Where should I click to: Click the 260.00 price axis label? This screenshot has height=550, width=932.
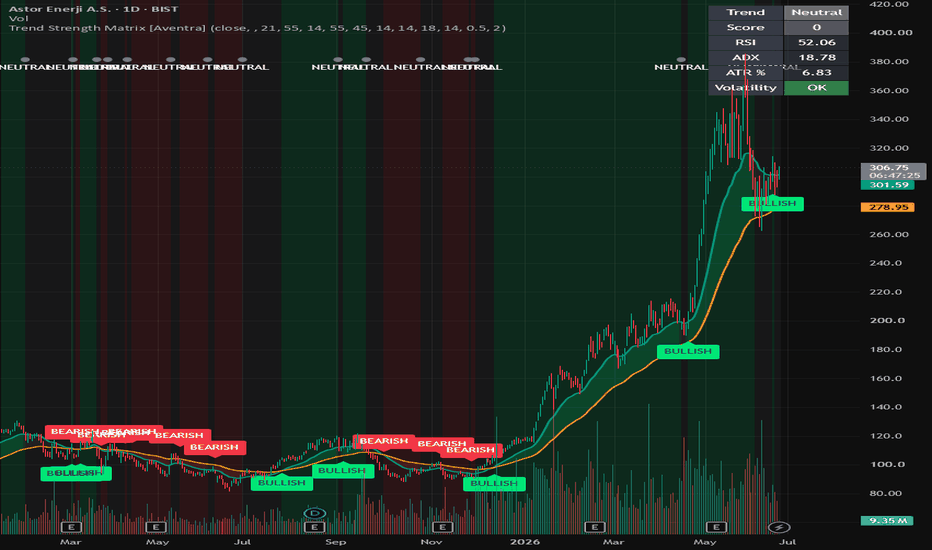click(x=888, y=234)
